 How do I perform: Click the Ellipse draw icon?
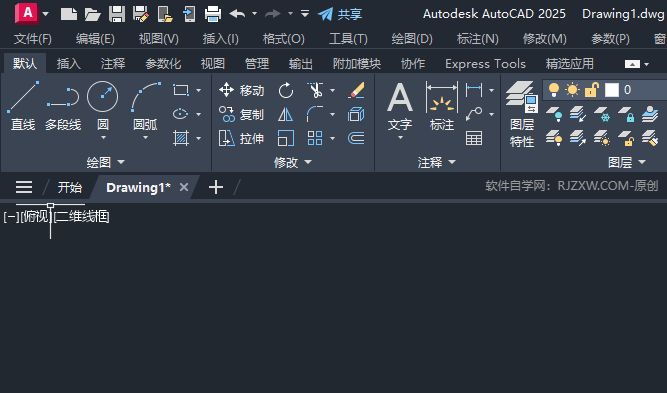(181, 114)
